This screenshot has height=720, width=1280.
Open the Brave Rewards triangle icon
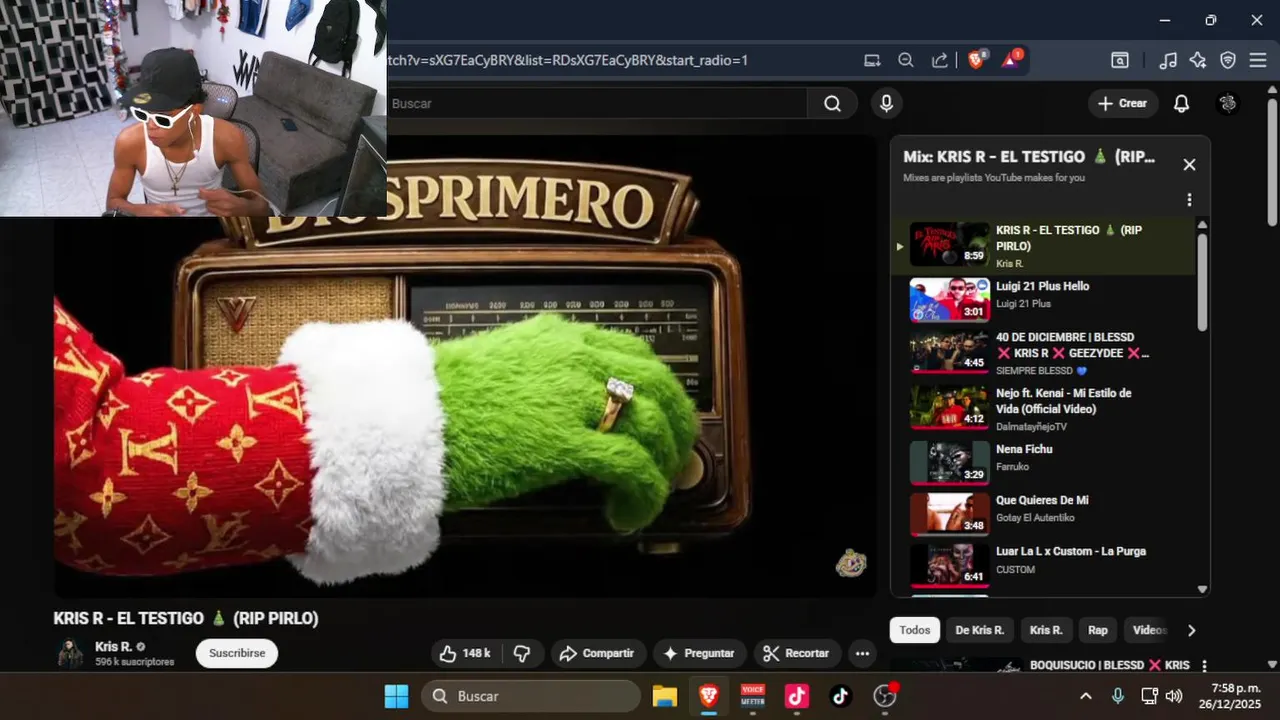[x=1011, y=59]
